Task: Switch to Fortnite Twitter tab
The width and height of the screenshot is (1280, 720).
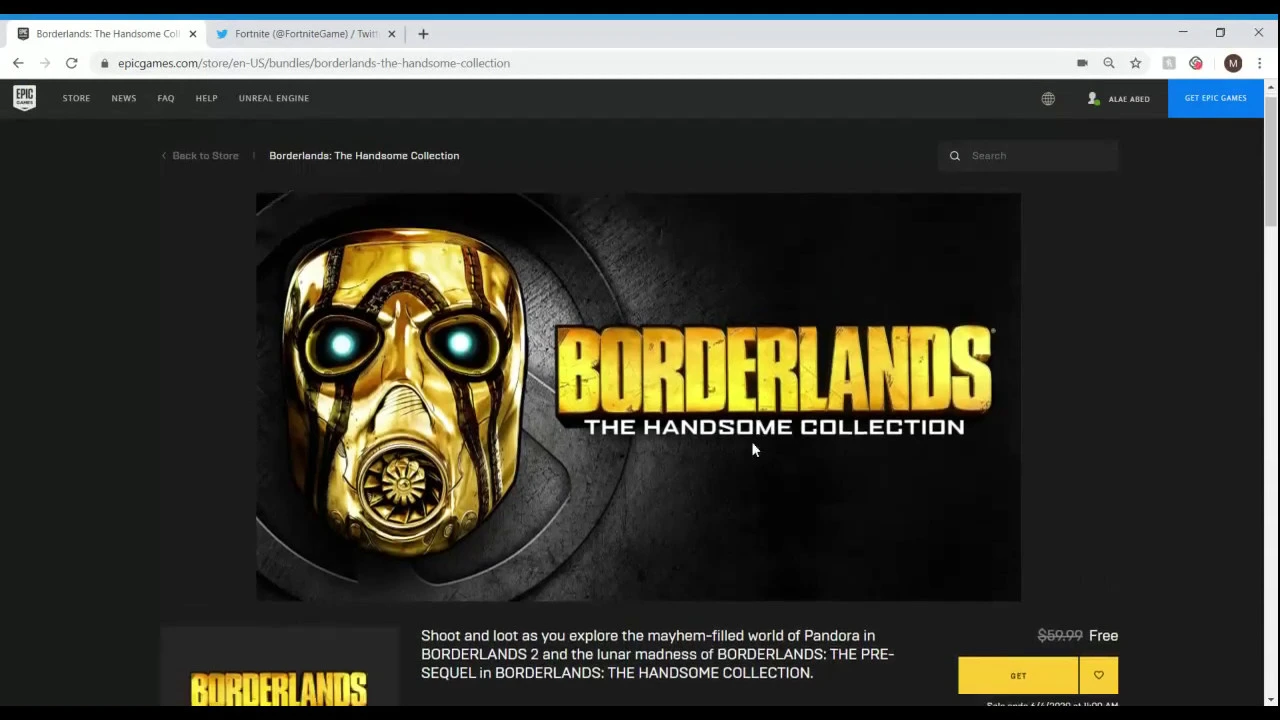Action: [x=306, y=34]
